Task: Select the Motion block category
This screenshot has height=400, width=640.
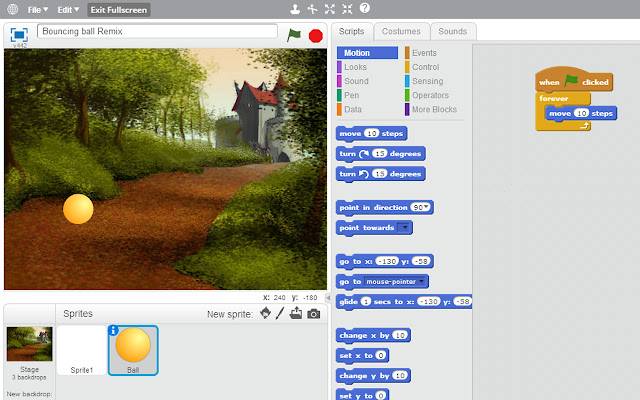Action: coord(367,53)
